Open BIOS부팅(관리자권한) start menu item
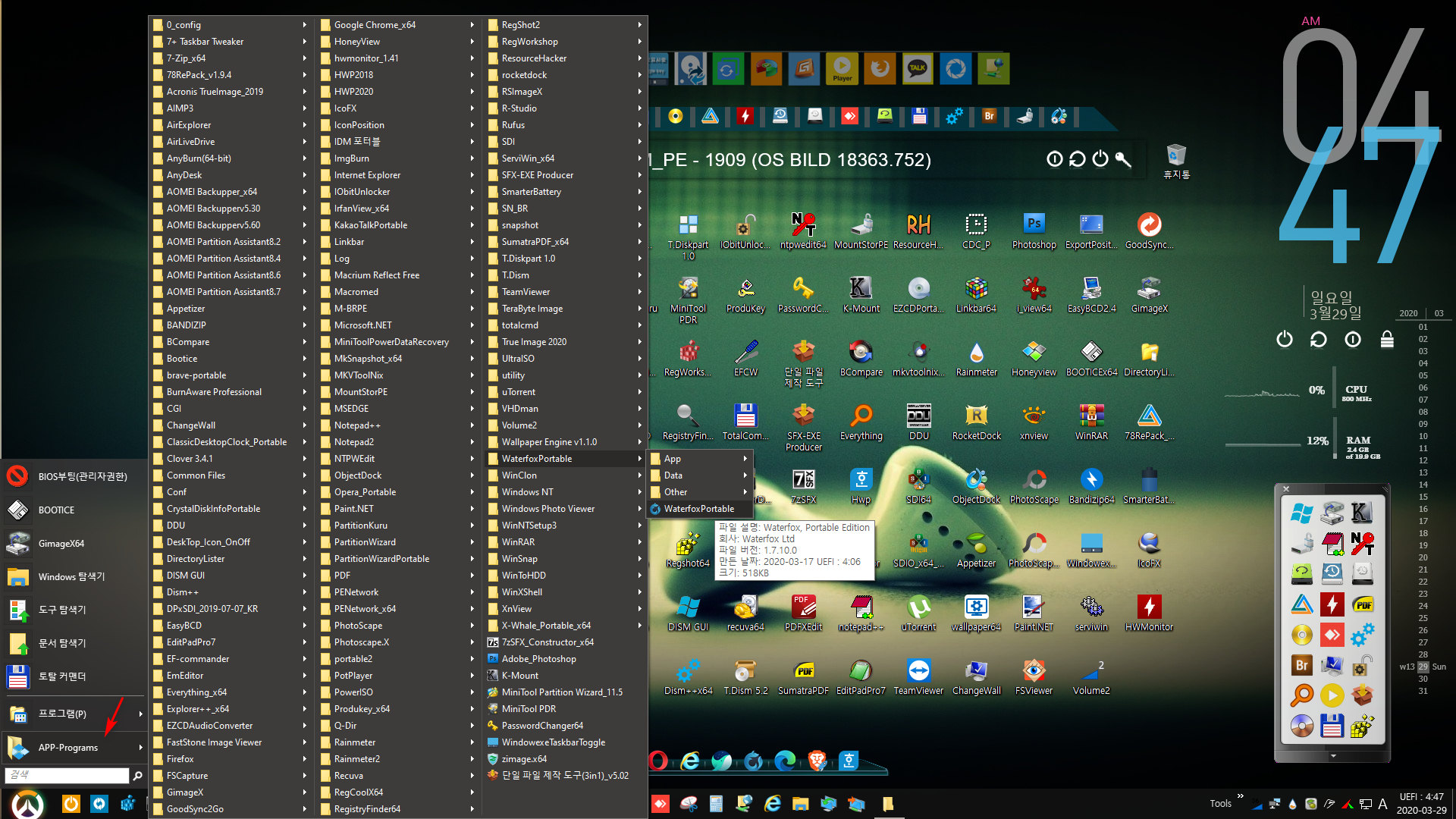This screenshot has height=819, width=1456. coord(74,476)
